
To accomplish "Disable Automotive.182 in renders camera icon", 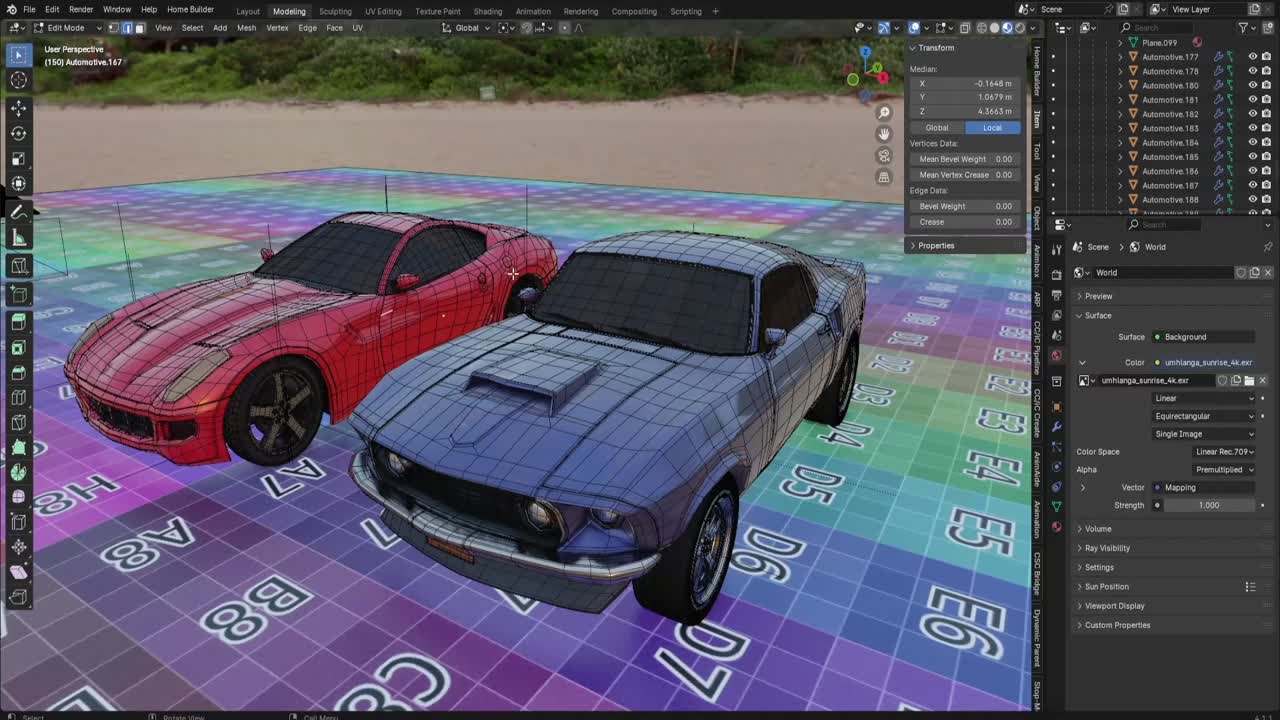I will click(x=1267, y=114).
